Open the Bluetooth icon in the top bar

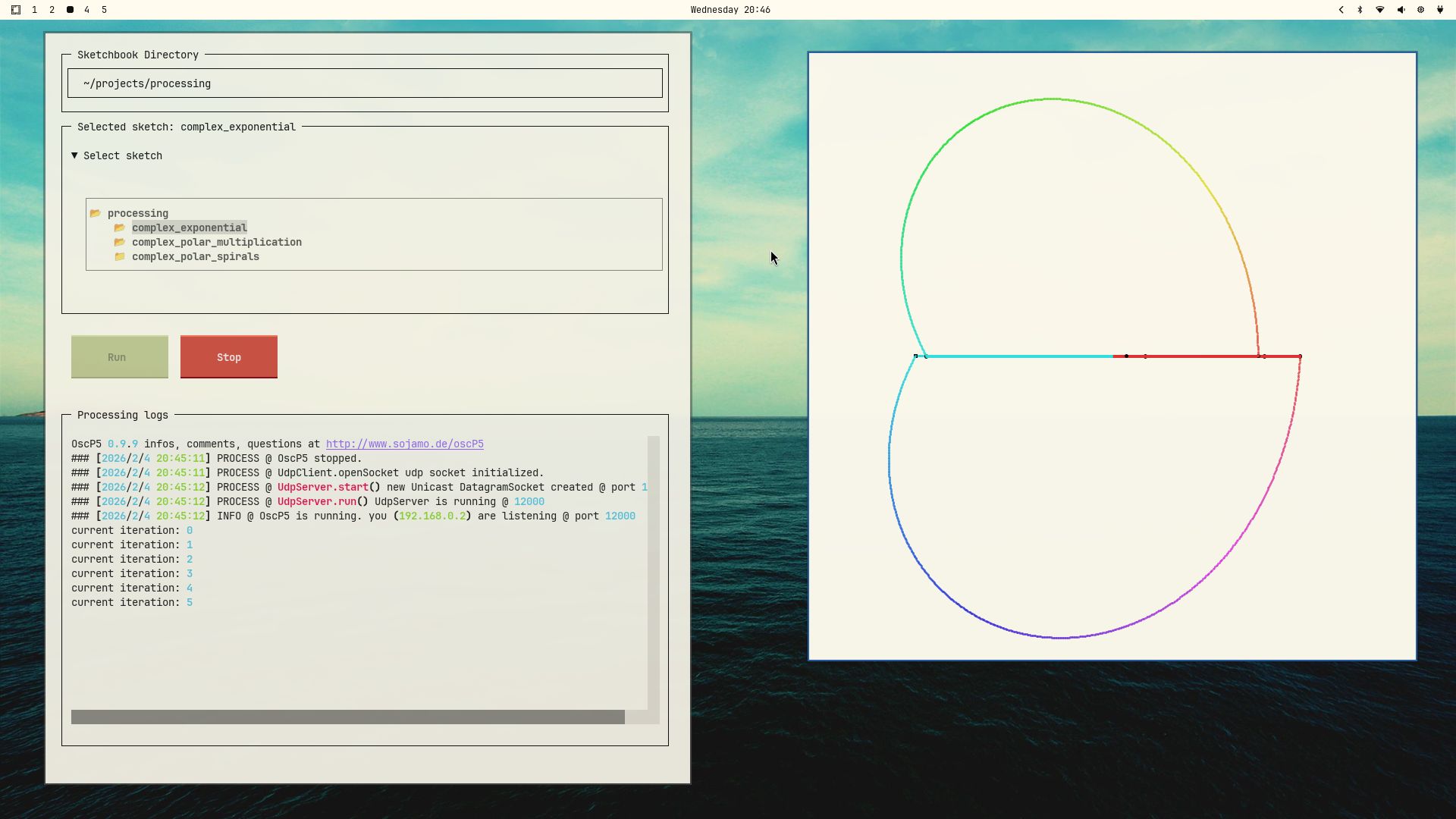1360,10
